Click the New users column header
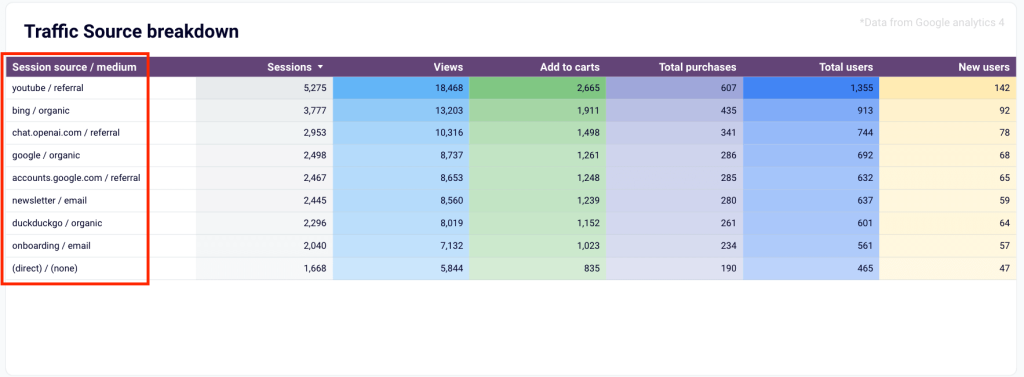1024x377 pixels. [x=984, y=67]
